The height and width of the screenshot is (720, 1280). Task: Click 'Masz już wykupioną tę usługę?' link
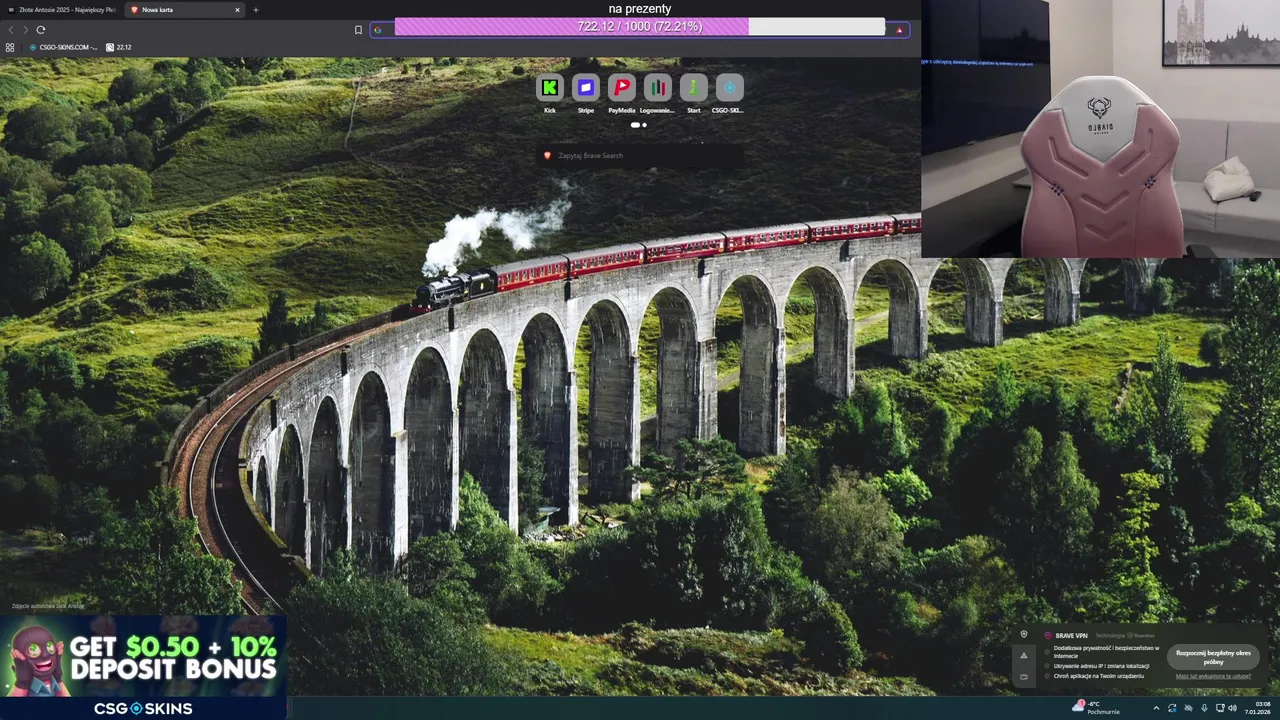(x=1213, y=676)
